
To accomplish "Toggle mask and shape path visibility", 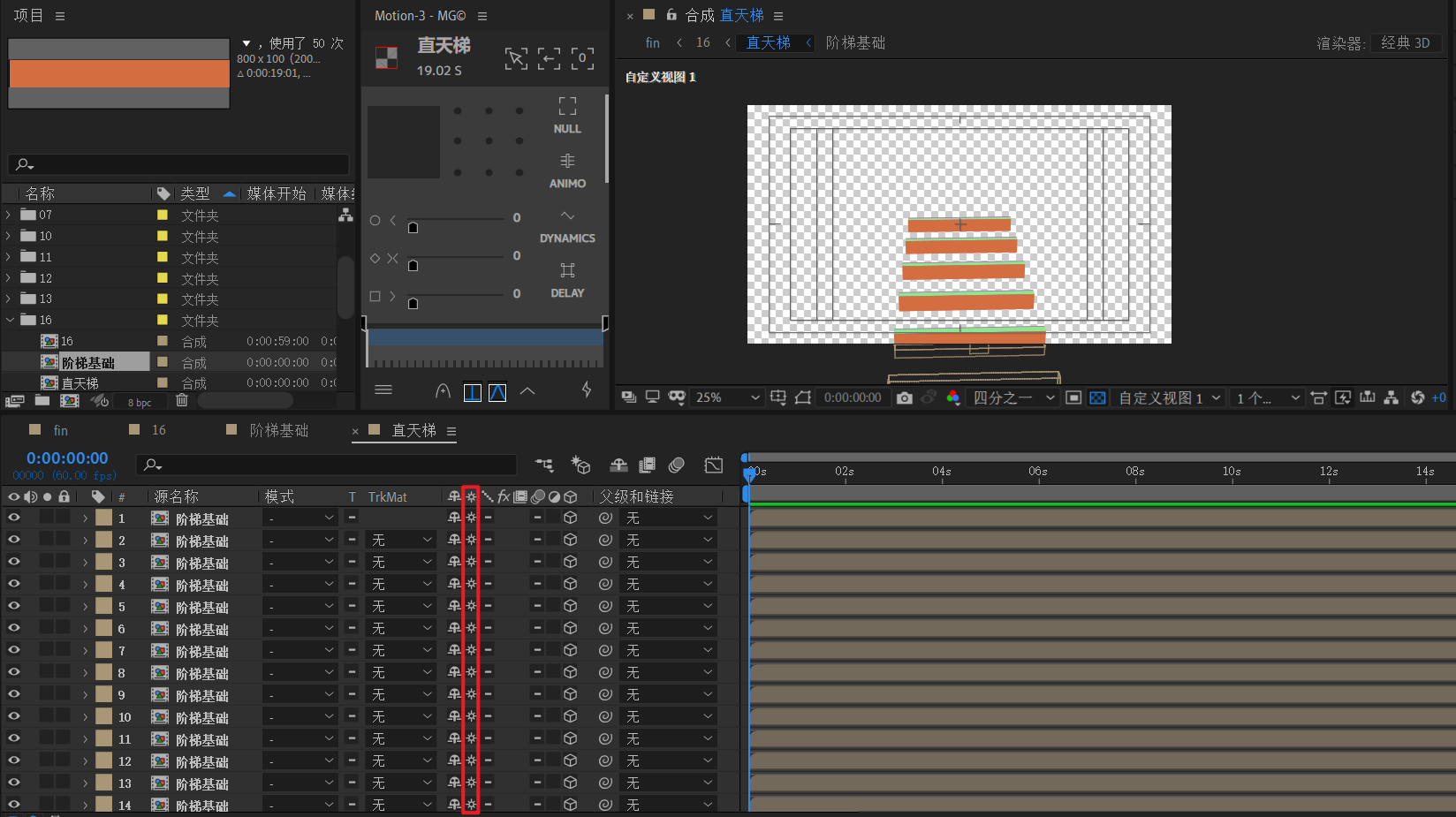I will [x=802, y=397].
